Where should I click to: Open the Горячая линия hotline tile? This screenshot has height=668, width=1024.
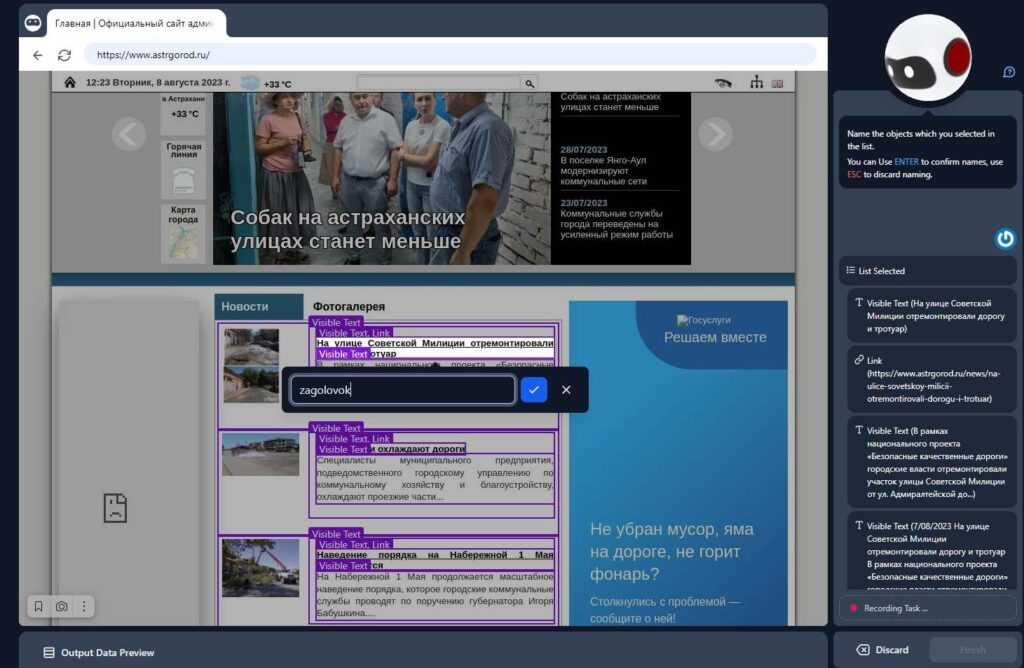[184, 169]
